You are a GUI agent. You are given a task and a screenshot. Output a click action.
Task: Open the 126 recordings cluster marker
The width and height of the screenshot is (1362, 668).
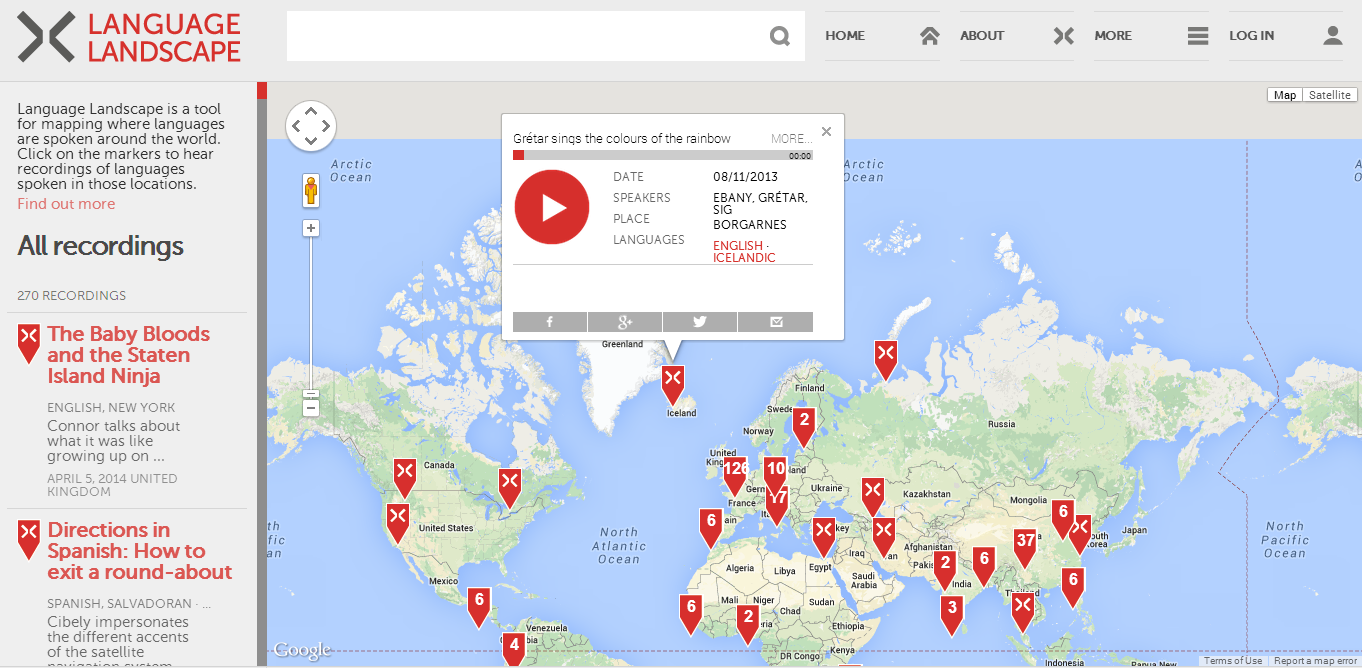point(735,476)
